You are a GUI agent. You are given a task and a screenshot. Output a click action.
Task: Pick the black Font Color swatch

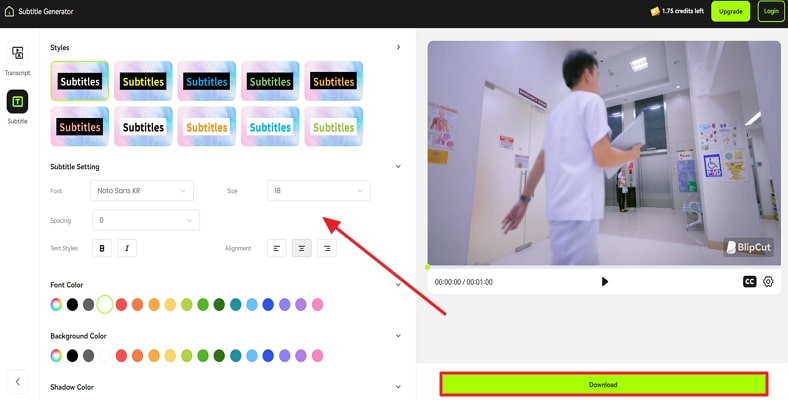[72, 304]
